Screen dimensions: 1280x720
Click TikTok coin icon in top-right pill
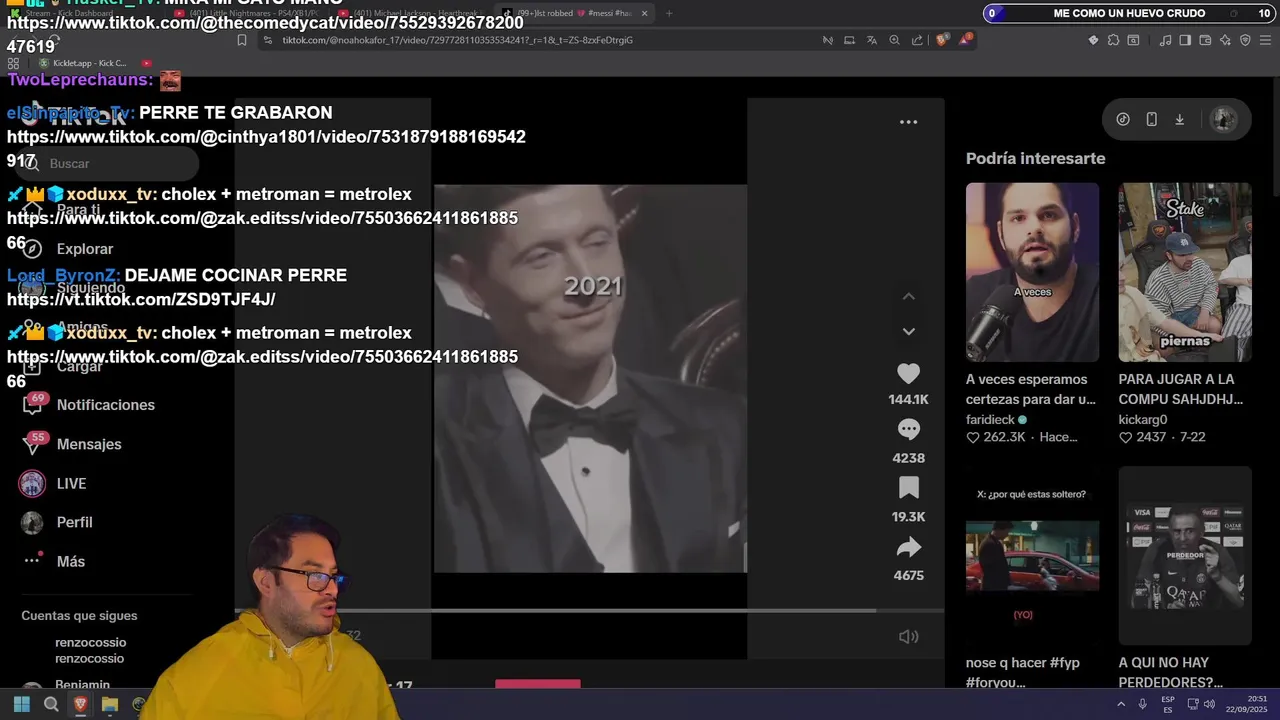click(1123, 119)
